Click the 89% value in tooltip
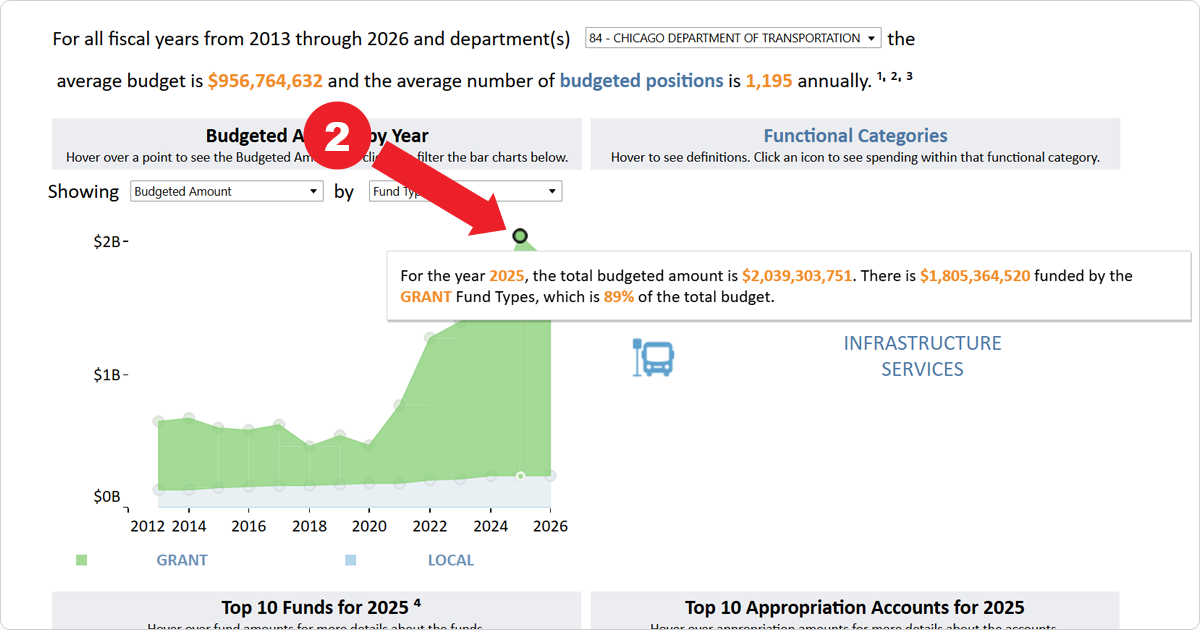This screenshot has height=630, width=1200. pyautogui.click(x=619, y=297)
